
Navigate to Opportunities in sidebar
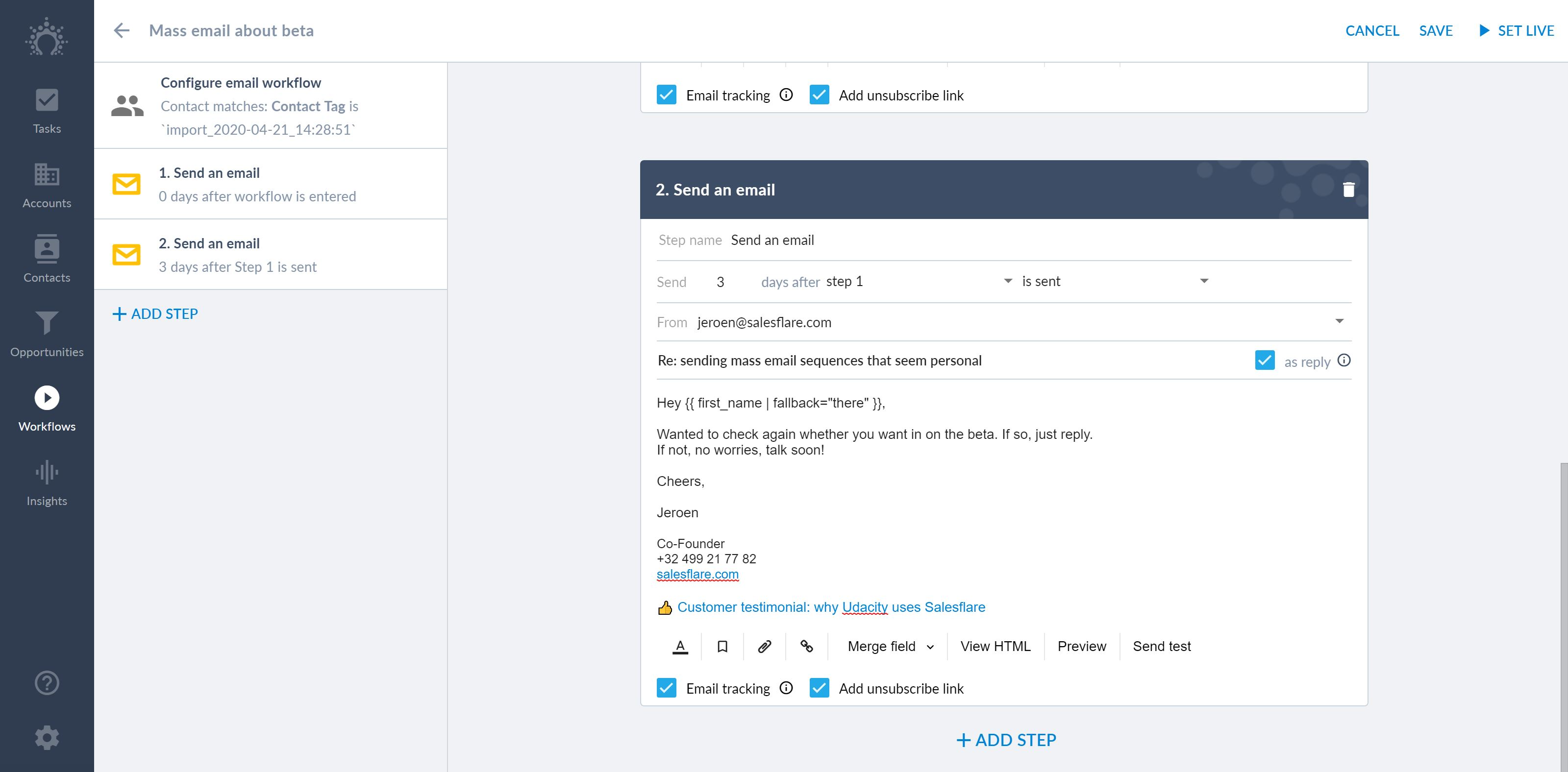pyautogui.click(x=47, y=334)
